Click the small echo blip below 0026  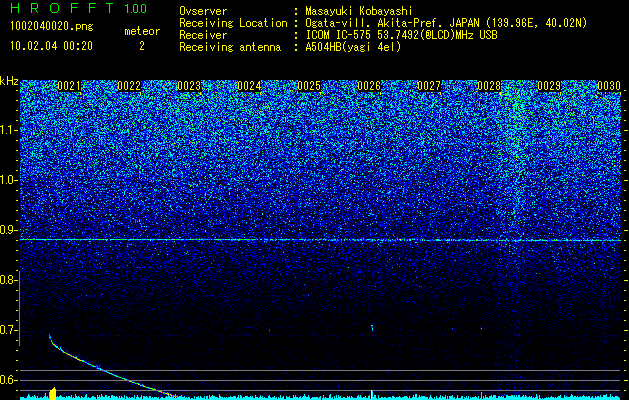tap(372, 328)
